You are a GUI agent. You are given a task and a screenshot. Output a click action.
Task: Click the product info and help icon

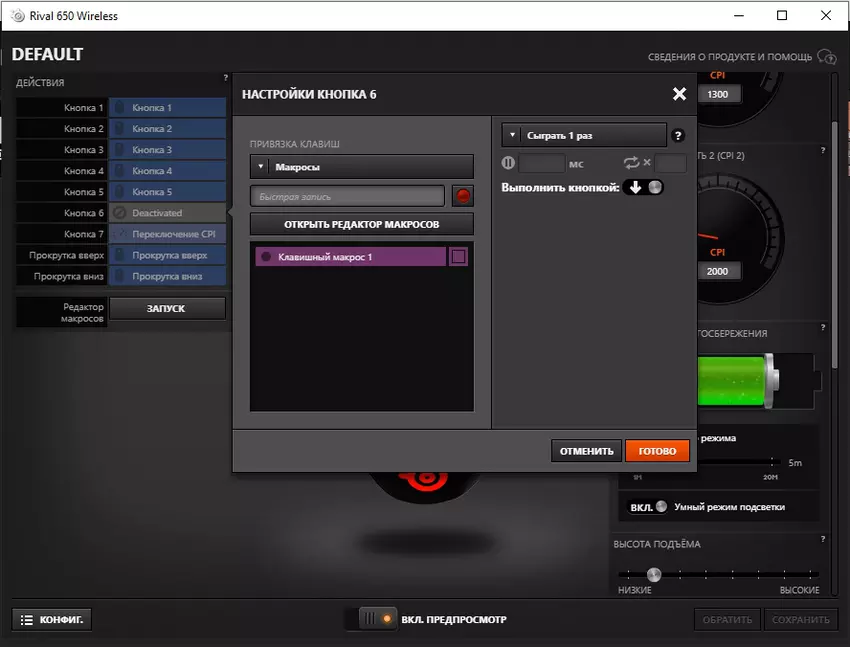pos(825,57)
